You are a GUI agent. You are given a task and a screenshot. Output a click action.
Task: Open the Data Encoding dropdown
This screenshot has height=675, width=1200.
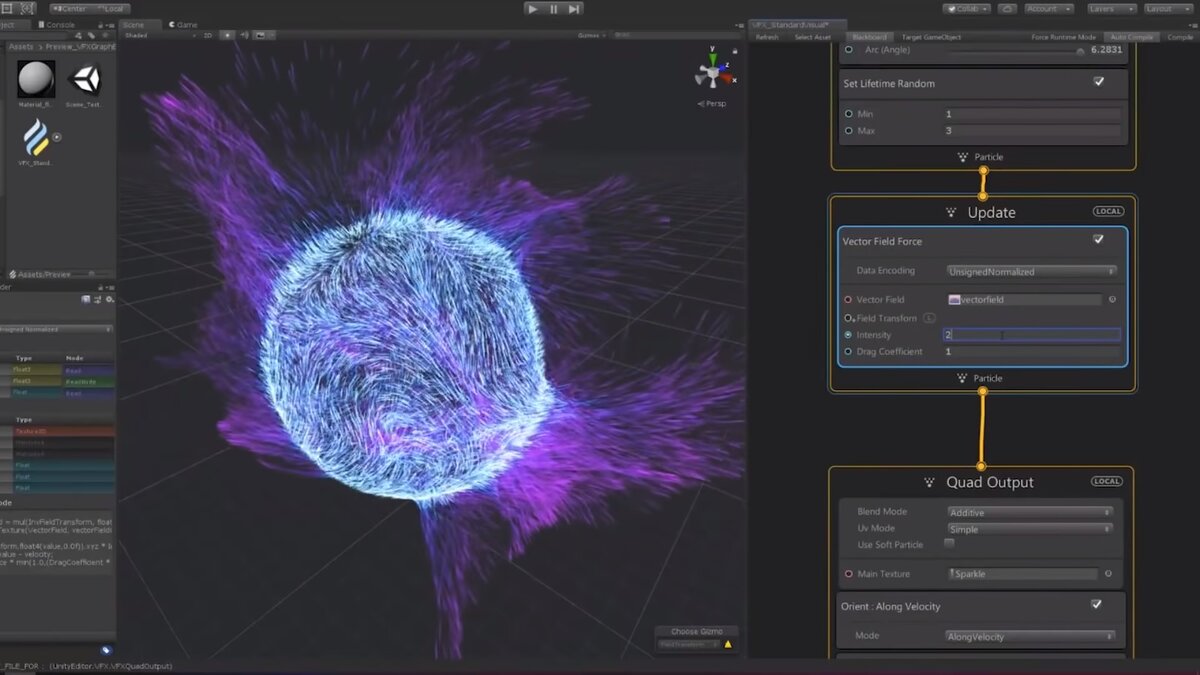point(1031,271)
